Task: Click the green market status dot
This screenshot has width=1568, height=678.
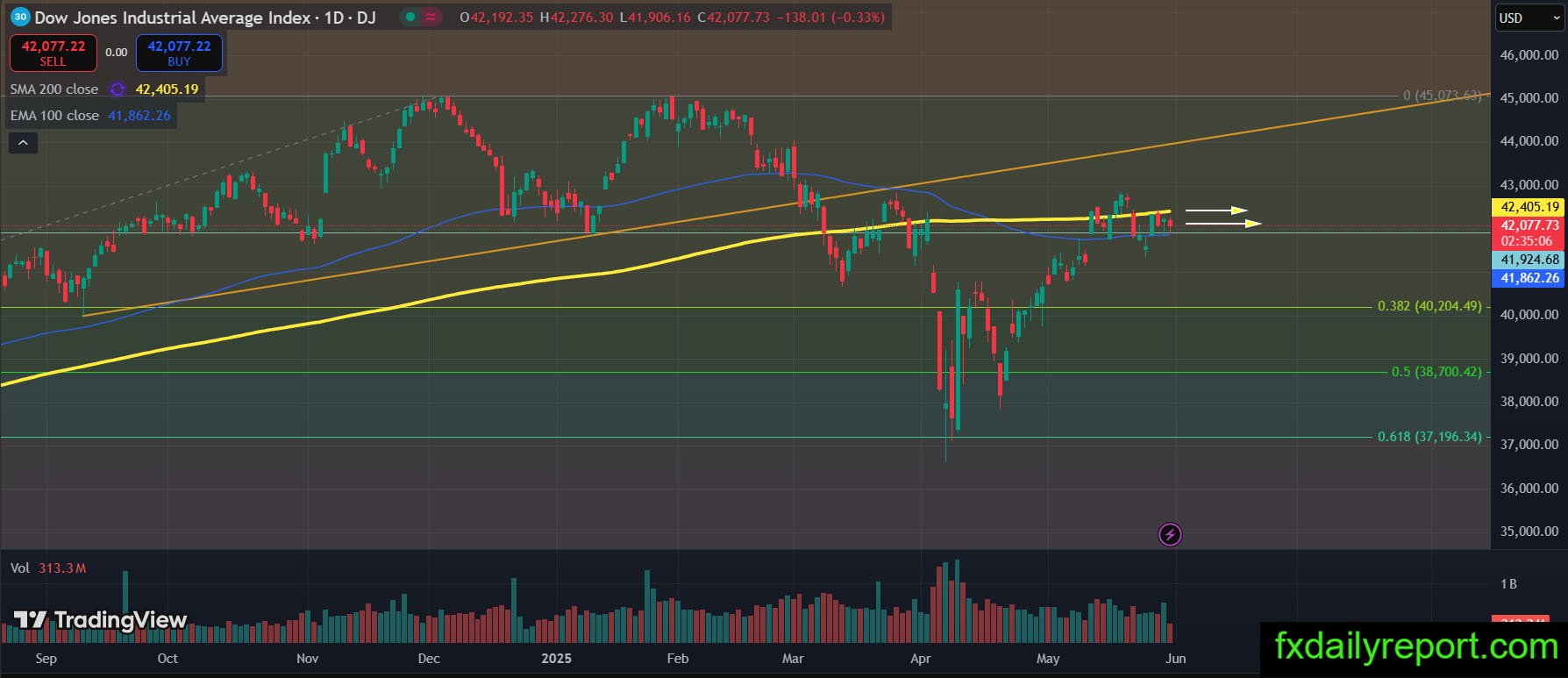Action: pyautogui.click(x=410, y=17)
